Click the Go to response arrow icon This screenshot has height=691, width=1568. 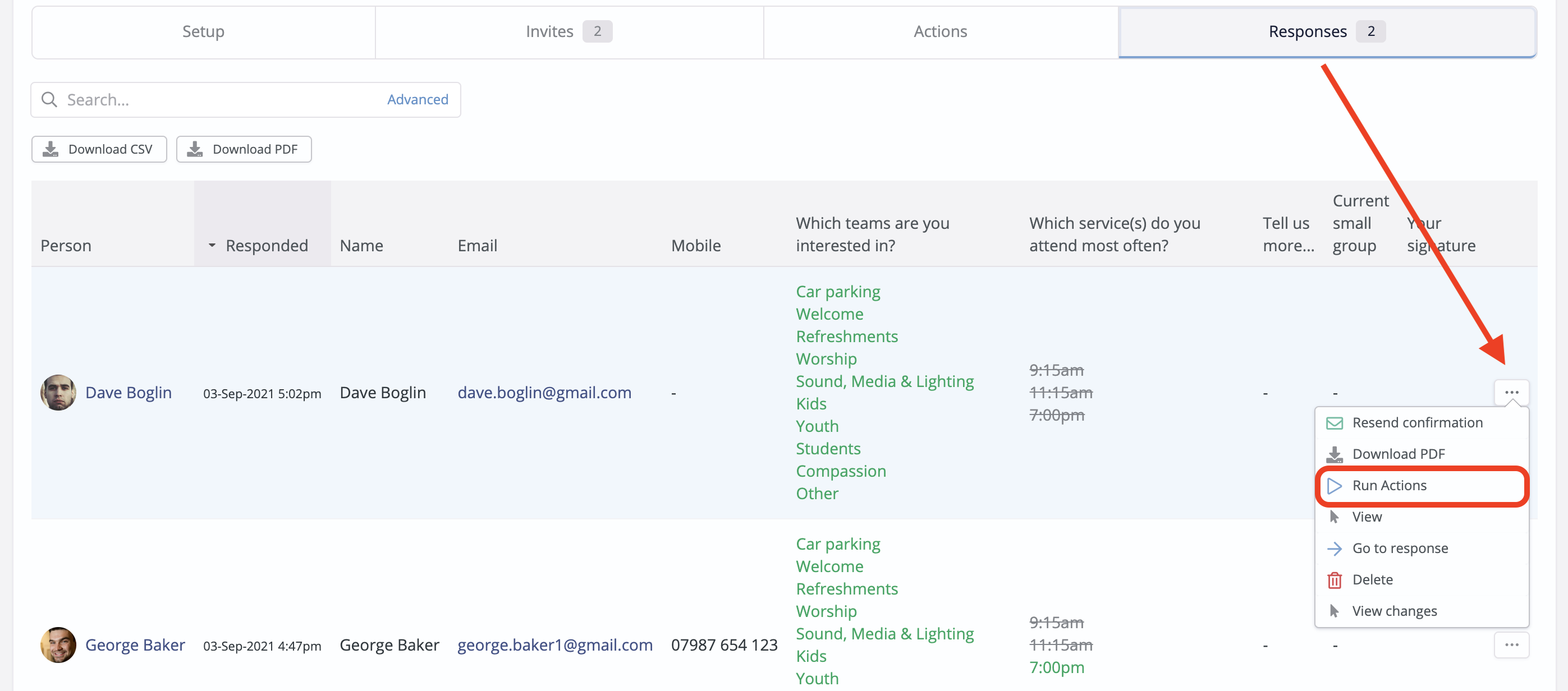point(1335,548)
